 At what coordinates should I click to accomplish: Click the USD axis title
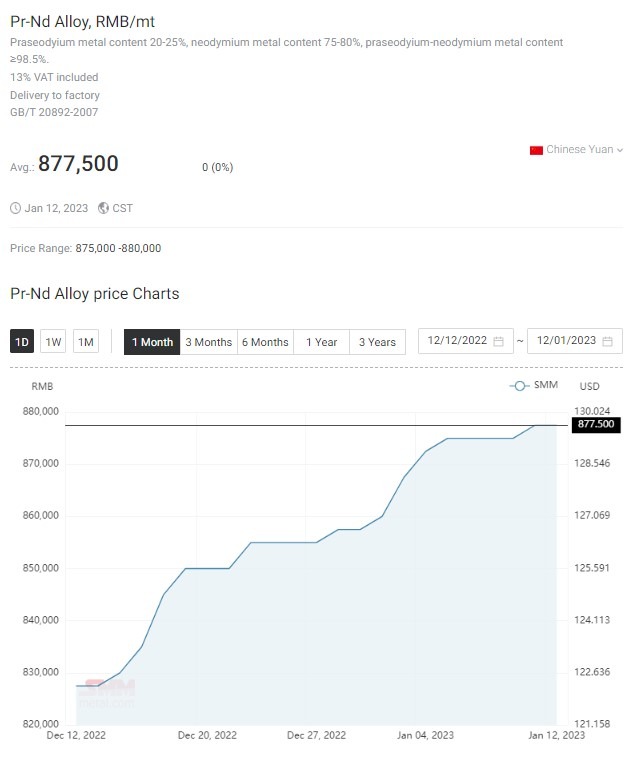click(590, 387)
